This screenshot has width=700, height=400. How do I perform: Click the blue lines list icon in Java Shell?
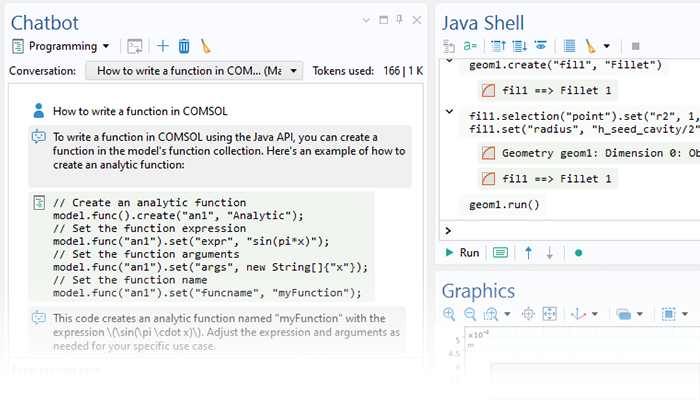tap(569, 46)
